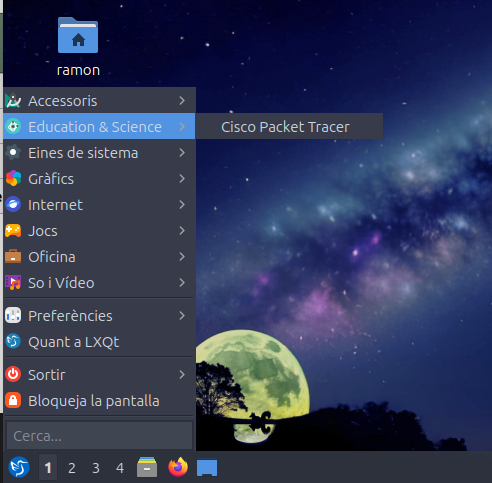Click the Internet globe icon
Image resolution: width=492 pixels, height=483 pixels.
coord(13,205)
